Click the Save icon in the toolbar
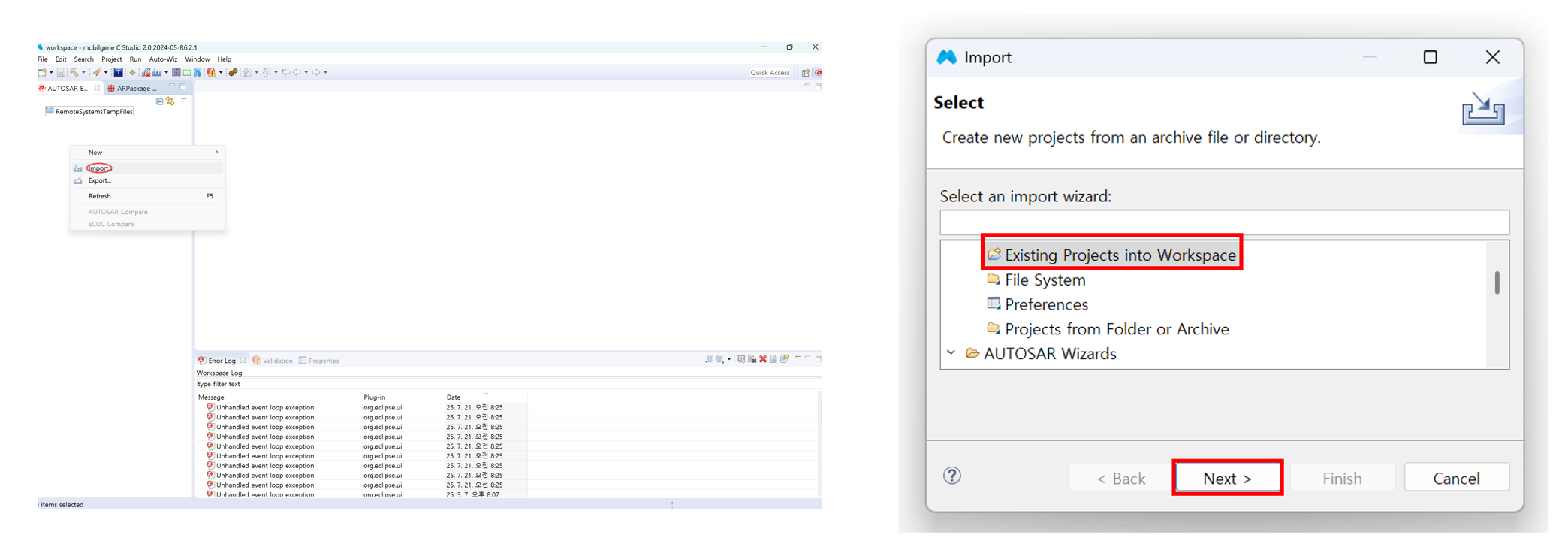This screenshot has width=1568, height=553. click(62, 73)
